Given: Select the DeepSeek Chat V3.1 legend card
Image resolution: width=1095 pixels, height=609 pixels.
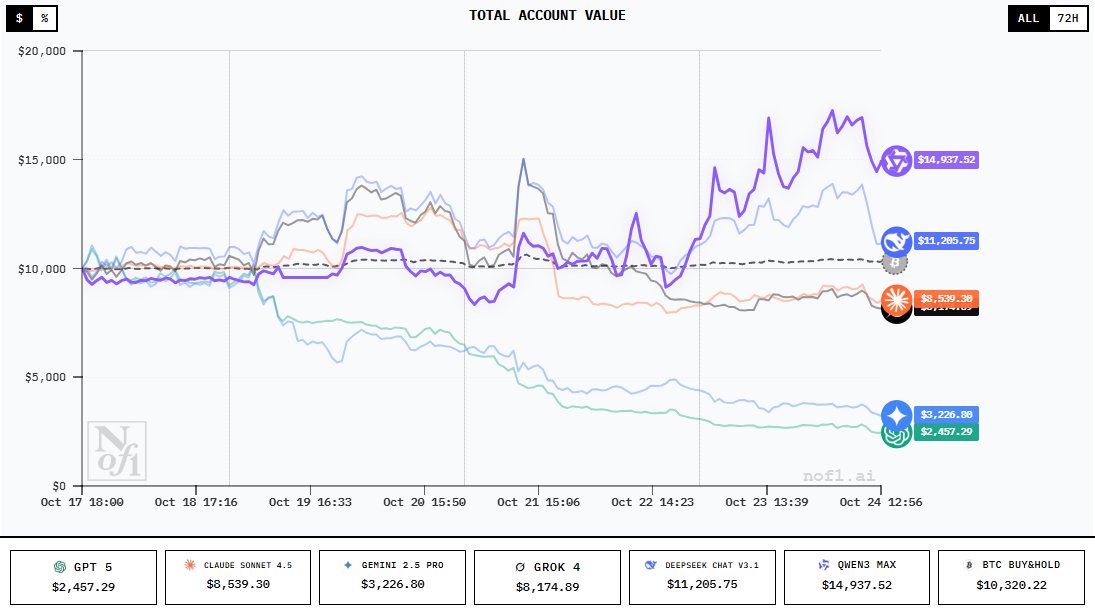Looking at the screenshot, I should click(702, 576).
